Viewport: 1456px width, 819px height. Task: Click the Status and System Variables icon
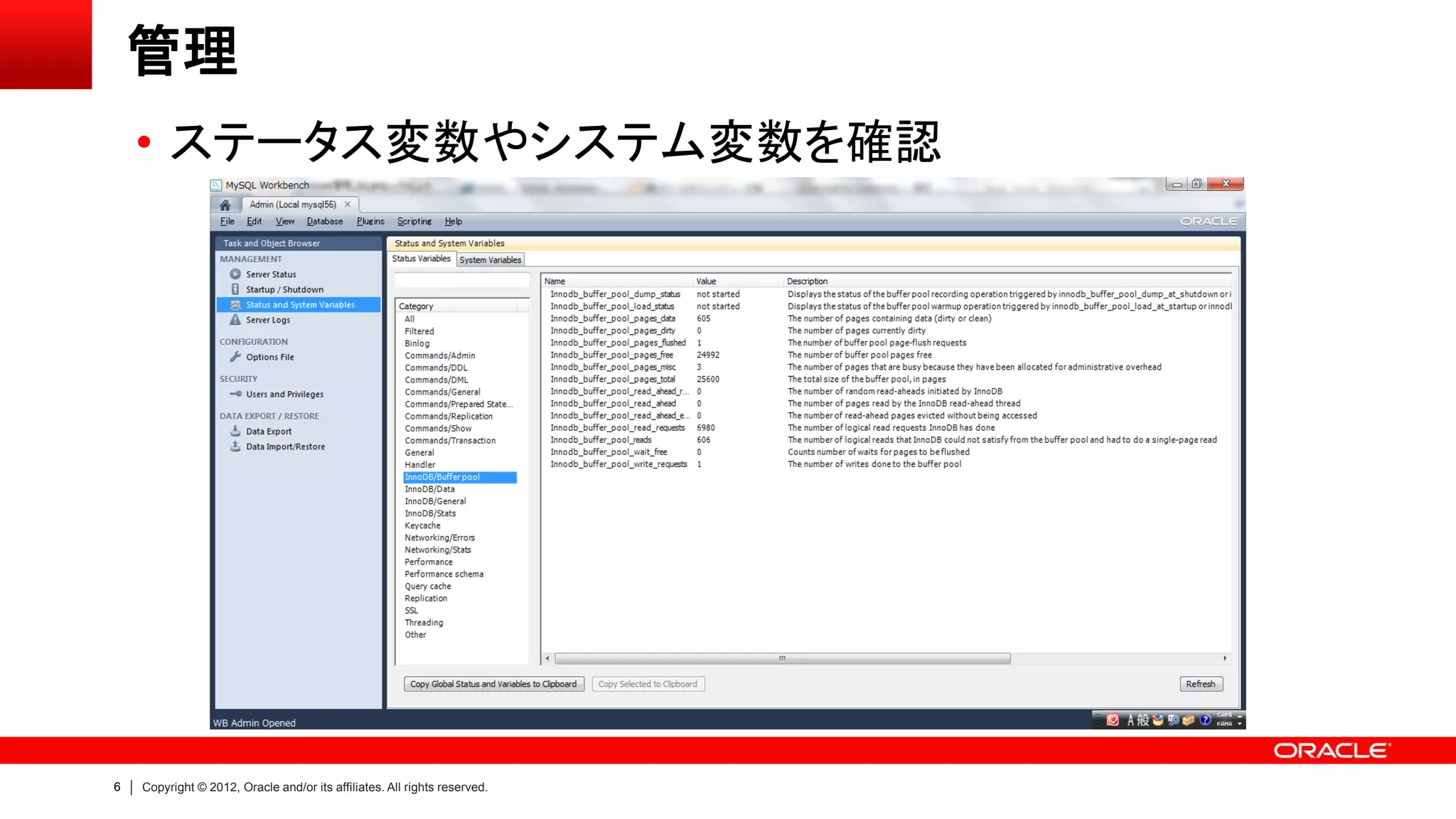(x=235, y=304)
